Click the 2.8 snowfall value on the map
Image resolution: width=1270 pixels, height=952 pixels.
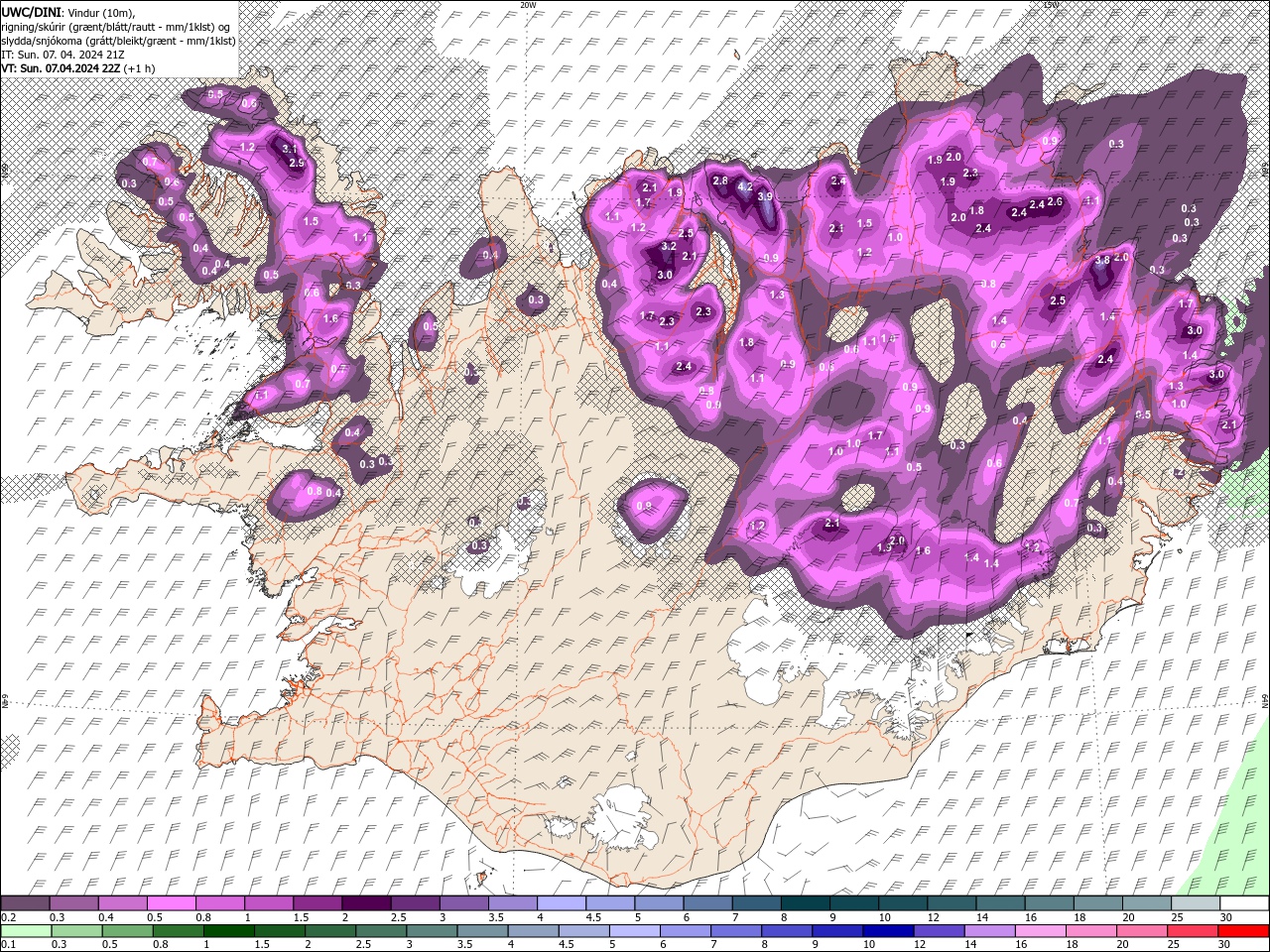pyautogui.click(x=720, y=180)
